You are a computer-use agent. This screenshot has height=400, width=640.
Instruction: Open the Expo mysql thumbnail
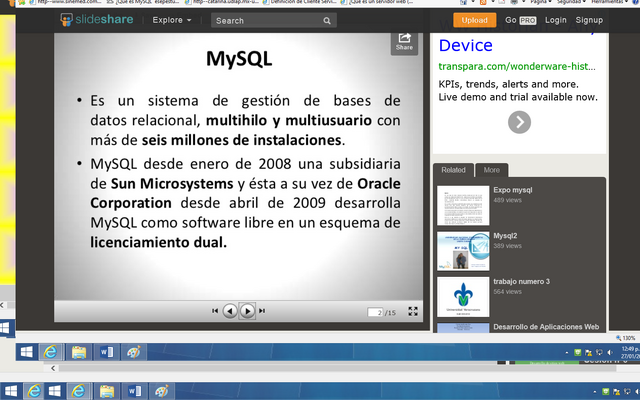[x=463, y=205]
